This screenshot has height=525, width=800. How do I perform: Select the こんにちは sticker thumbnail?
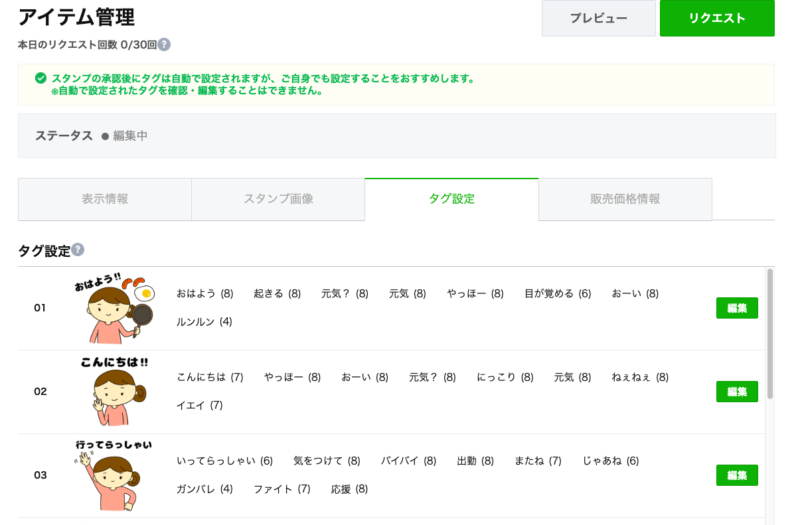click(114, 391)
